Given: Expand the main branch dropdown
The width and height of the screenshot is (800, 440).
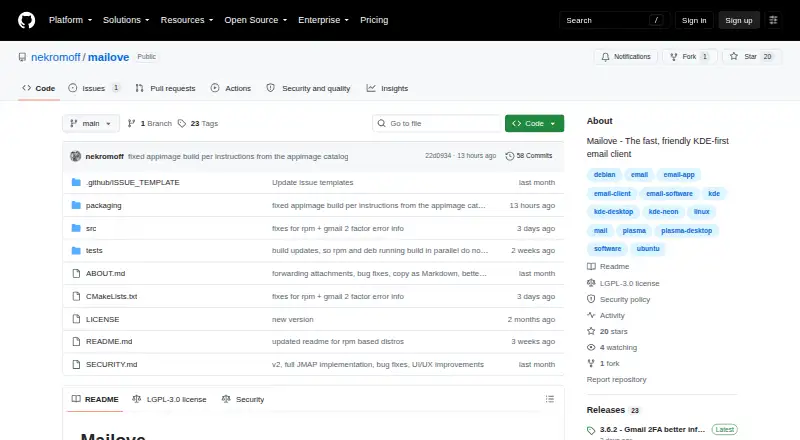Looking at the screenshot, I should coord(91,124).
